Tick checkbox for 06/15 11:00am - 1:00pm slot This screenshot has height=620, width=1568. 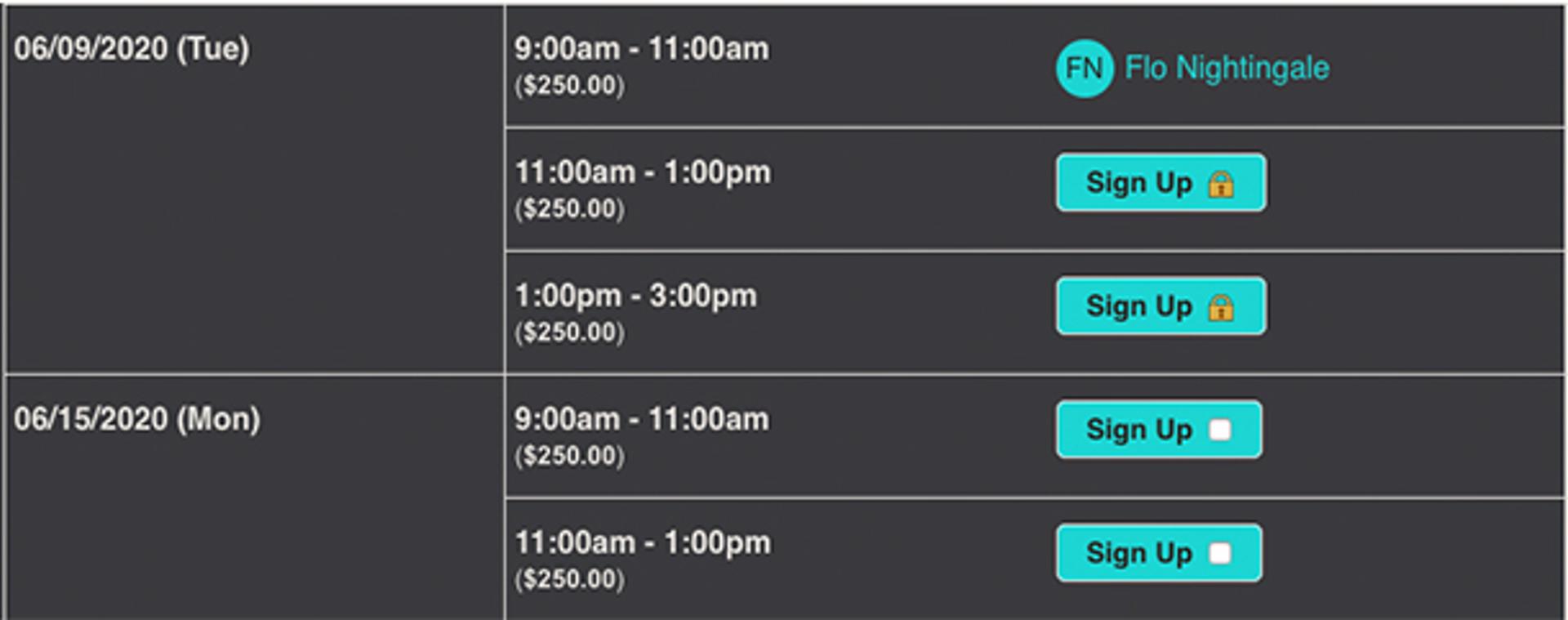click(1220, 553)
